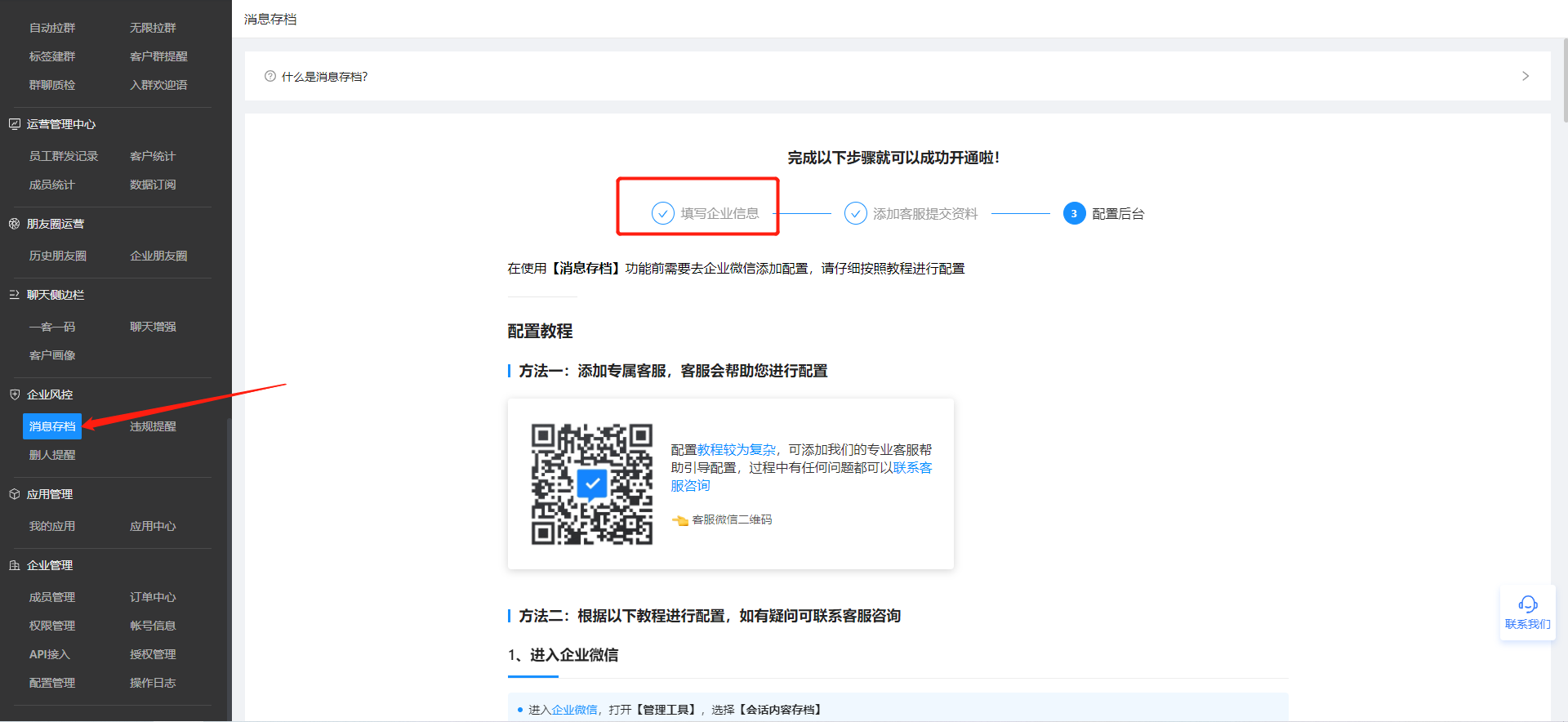Open 企业朋友圈 menu item

(x=158, y=256)
